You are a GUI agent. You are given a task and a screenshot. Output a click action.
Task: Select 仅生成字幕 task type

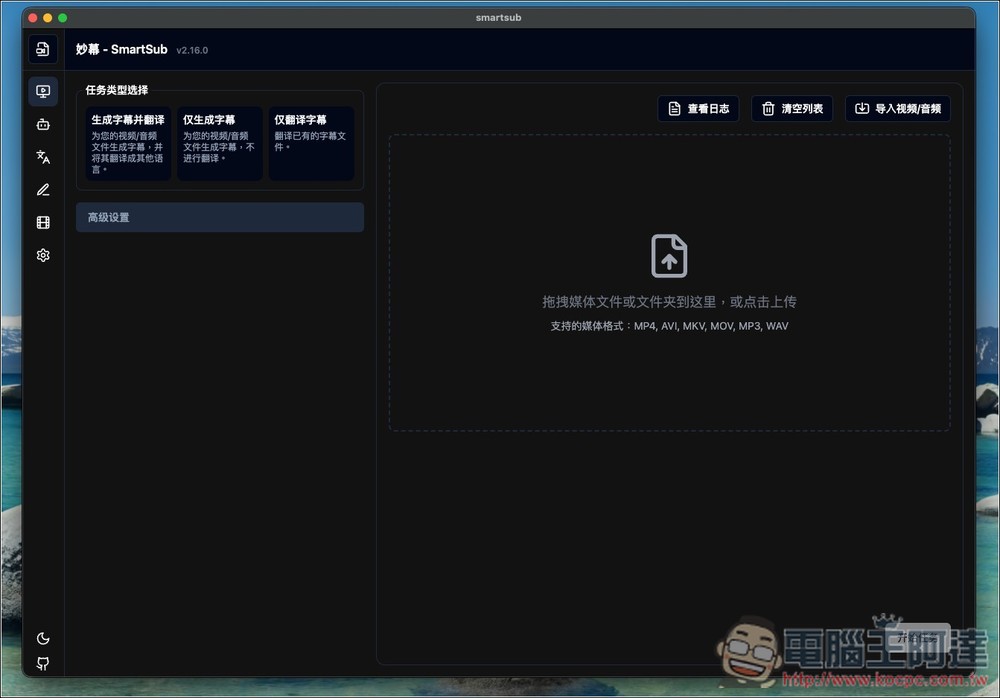219,144
